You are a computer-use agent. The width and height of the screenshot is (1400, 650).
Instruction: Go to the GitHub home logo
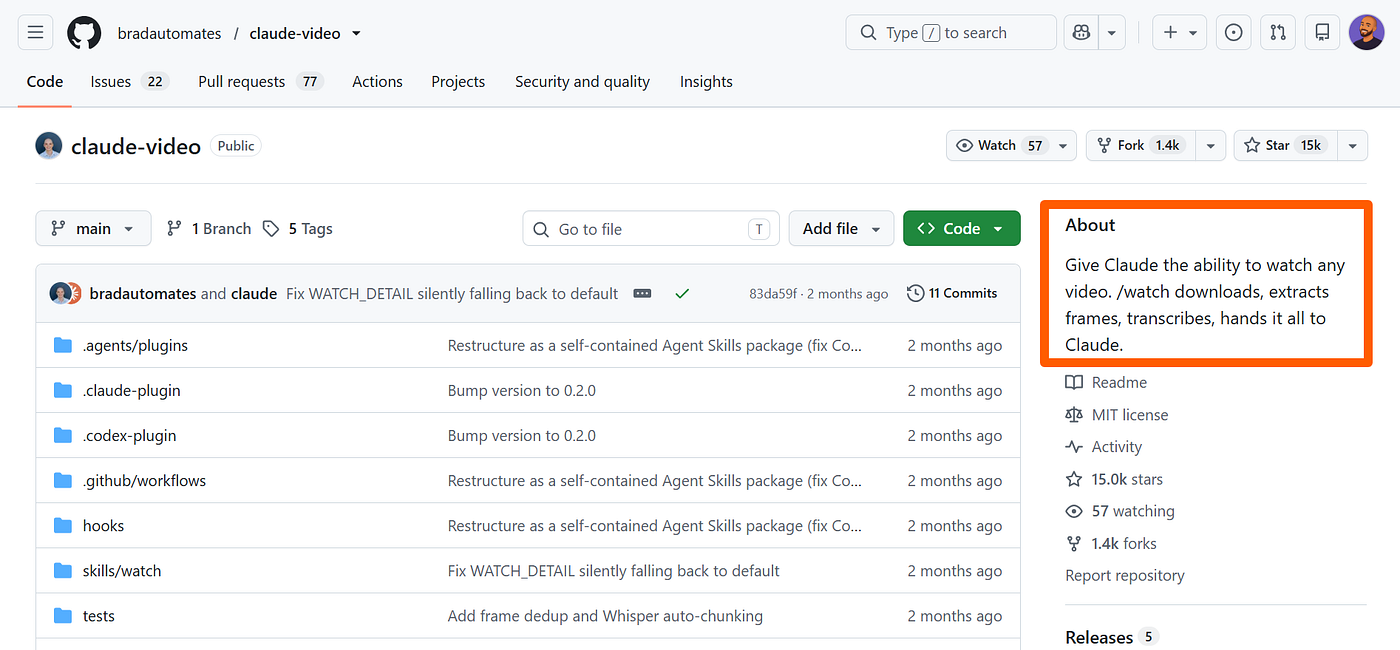coord(84,33)
